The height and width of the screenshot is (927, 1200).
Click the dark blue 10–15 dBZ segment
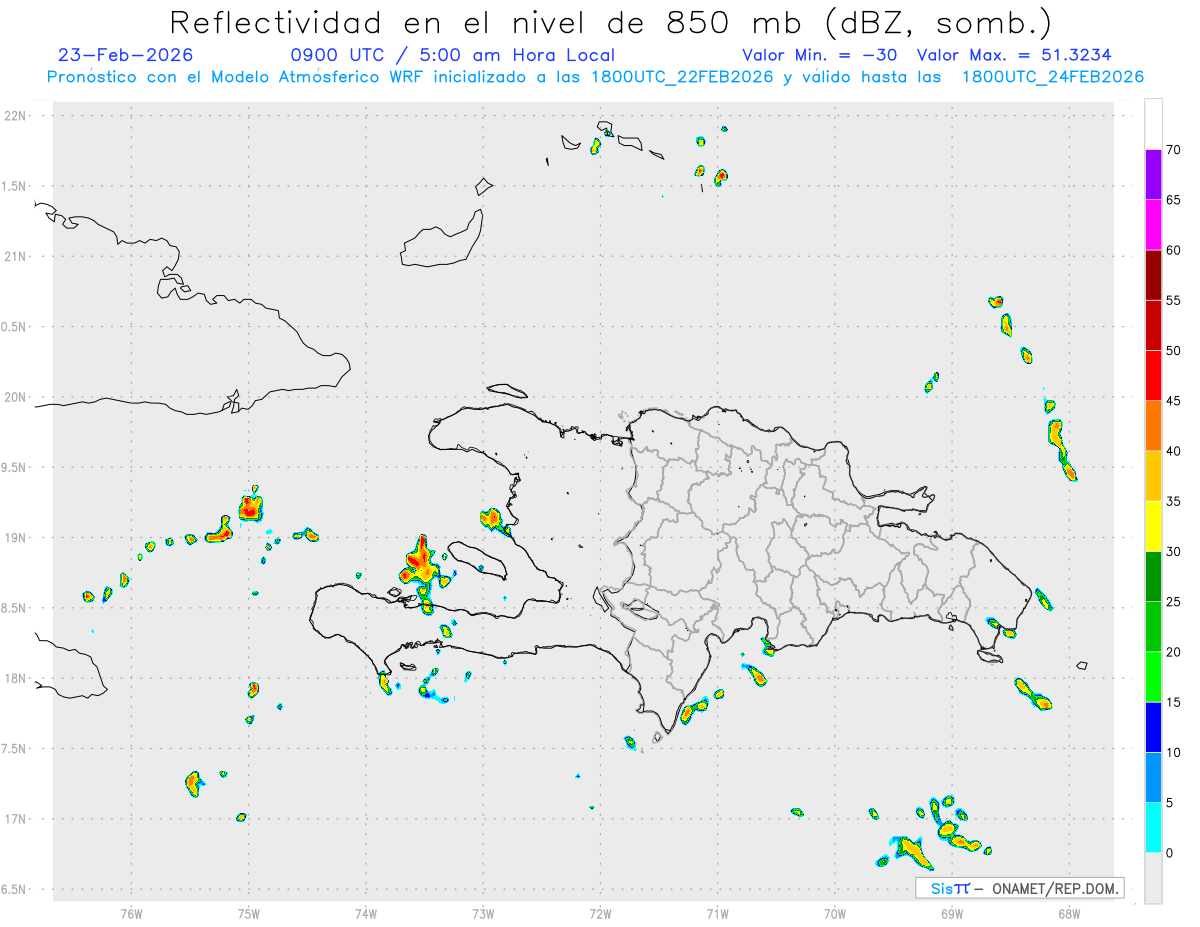1153,727
